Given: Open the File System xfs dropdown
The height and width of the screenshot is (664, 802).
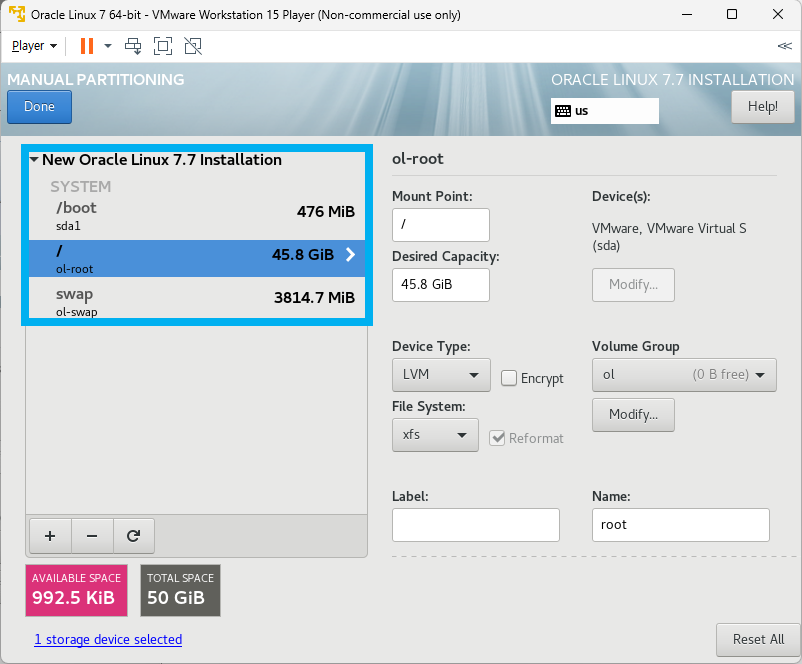Looking at the screenshot, I should coord(435,435).
